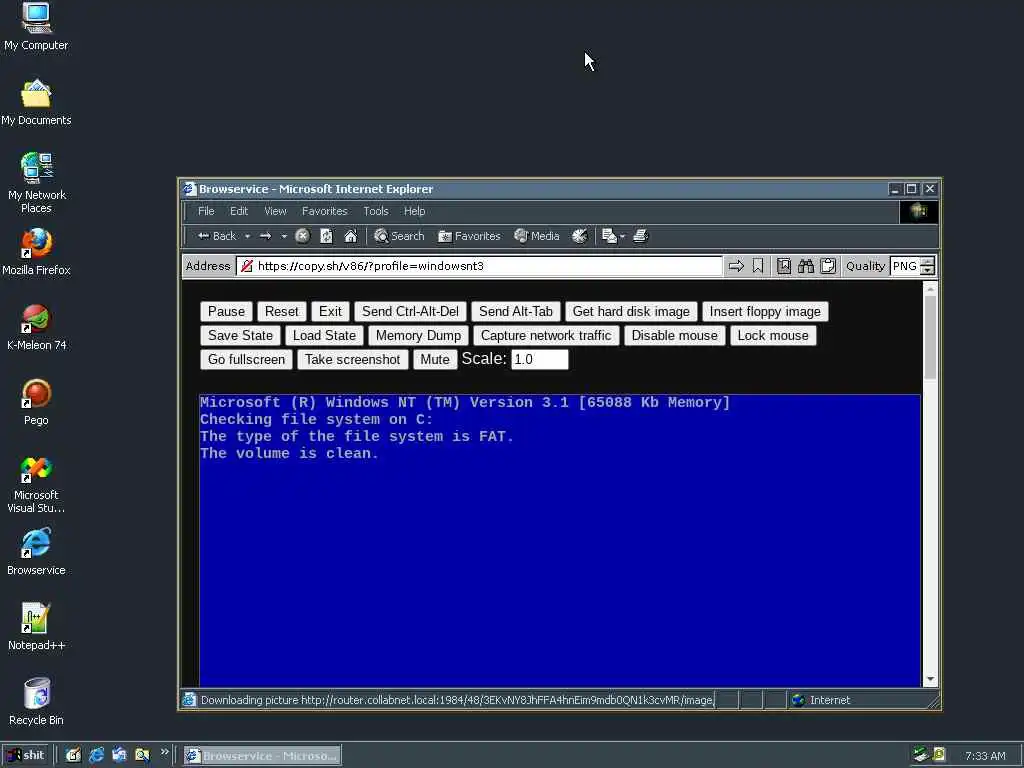The width and height of the screenshot is (1024, 768).
Task: Select the Mozilla Firefox desktop shortcut
Action: point(36,252)
